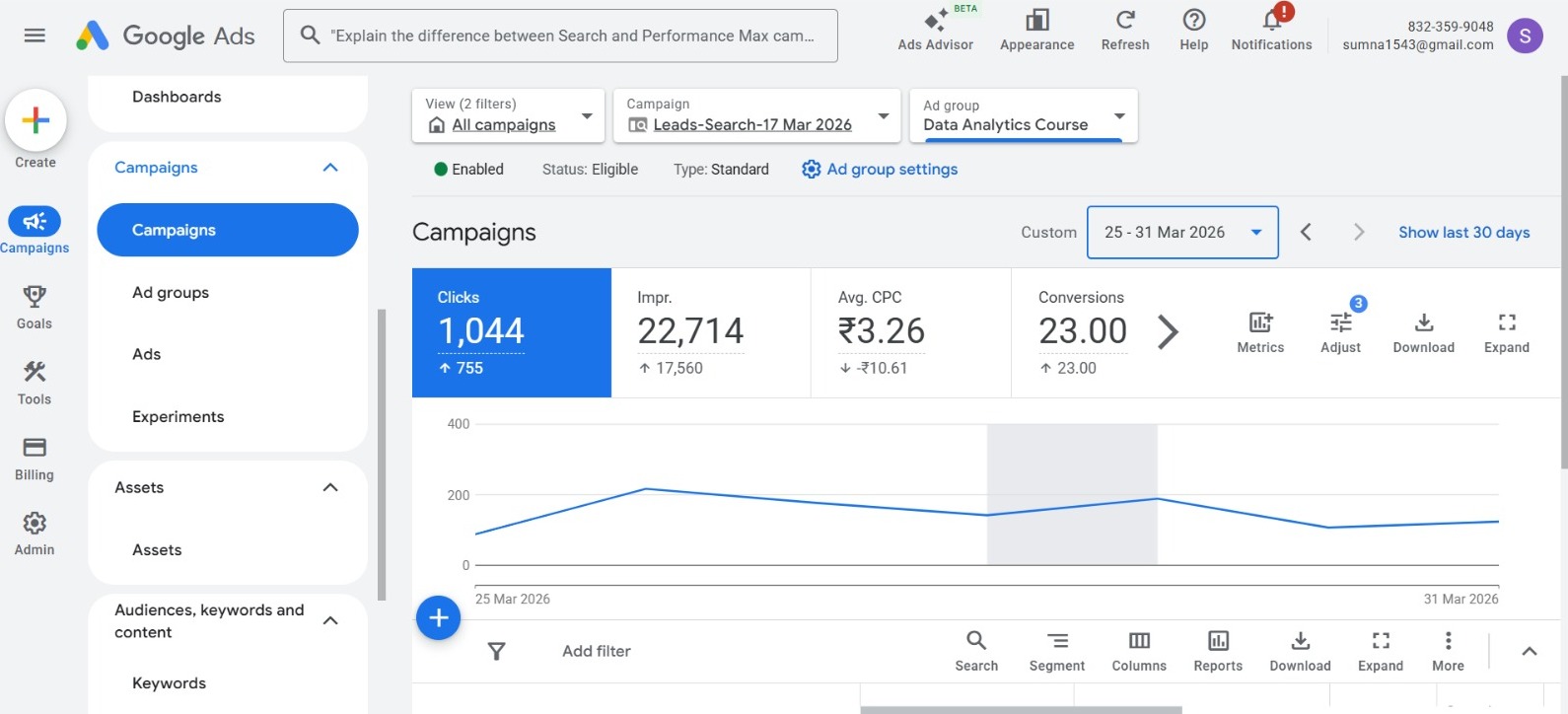Select Assets sidebar item
This screenshot has height=714, width=1568.
[x=157, y=550]
